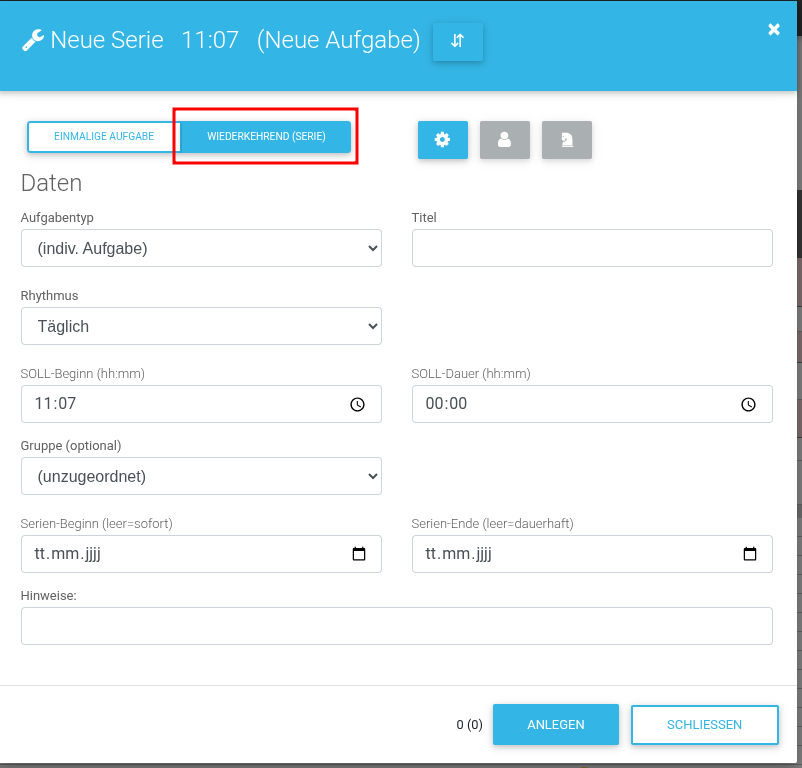Select Wiederkehrend (Serie) mode
The width and height of the screenshot is (802, 768).
coord(266,137)
